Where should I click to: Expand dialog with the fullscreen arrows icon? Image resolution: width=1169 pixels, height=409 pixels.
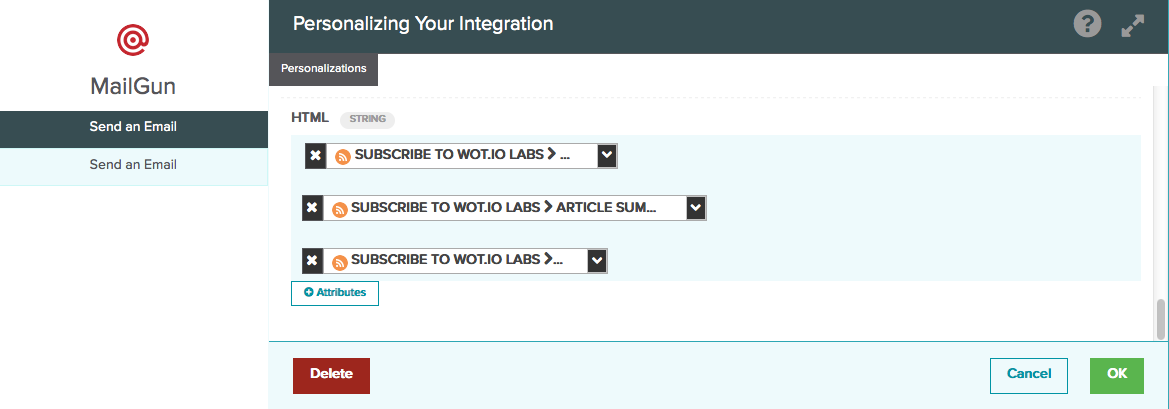[x=1132, y=25]
